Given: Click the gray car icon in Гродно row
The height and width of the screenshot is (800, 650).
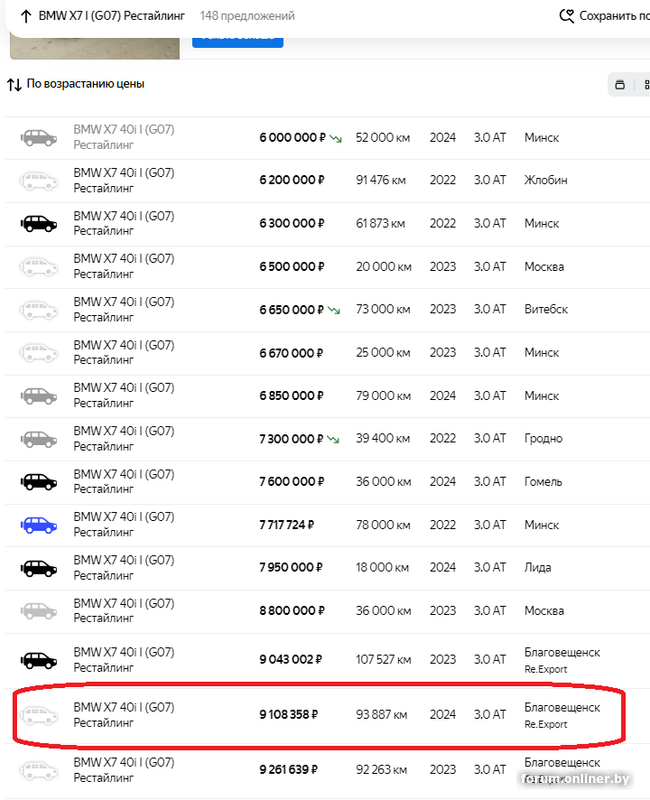Looking at the screenshot, I should click(x=39, y=439).
